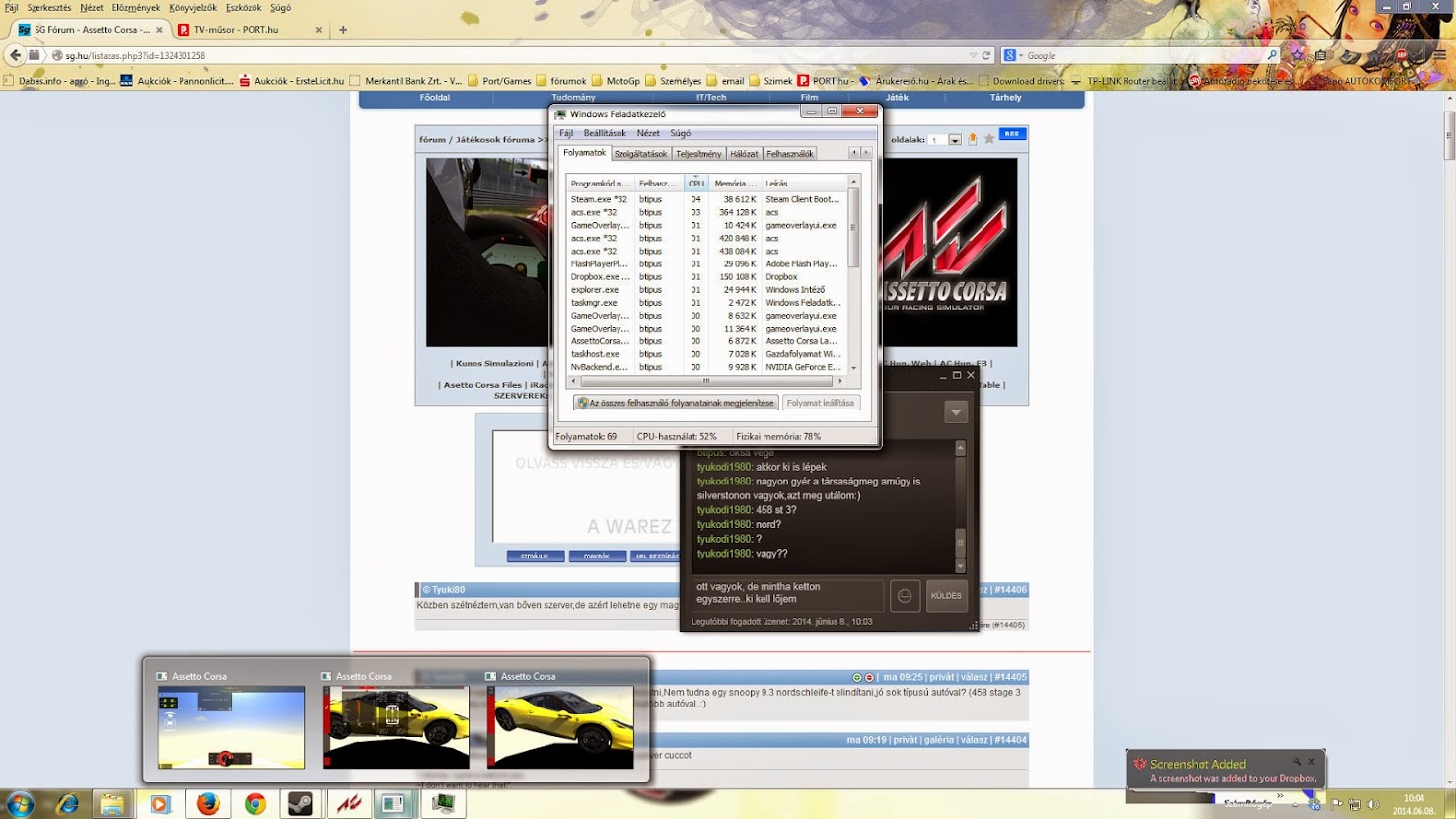Select the explorer.exe process row
The image size is (1456, 819).
pos(706,290)
